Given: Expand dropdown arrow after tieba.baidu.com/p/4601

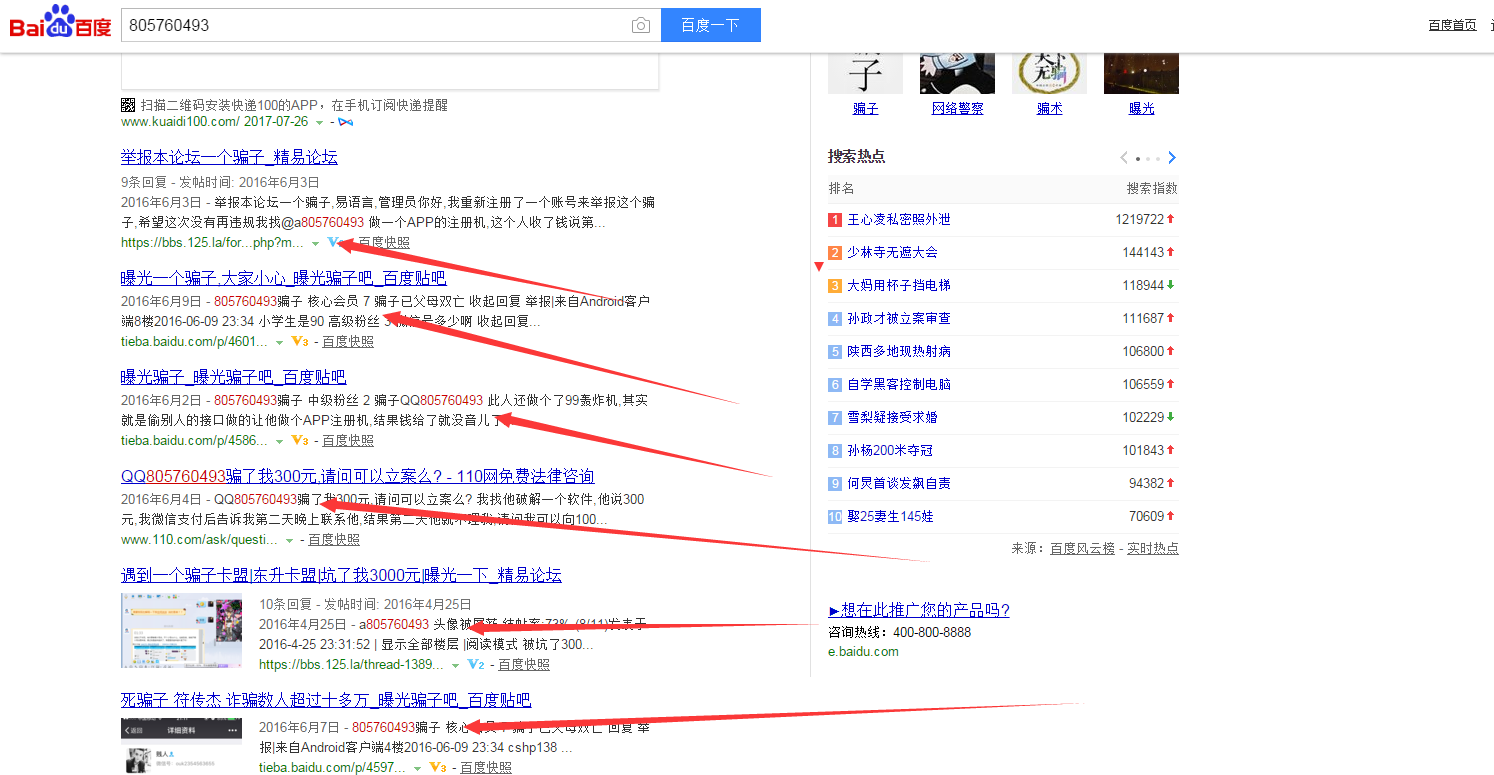Looking at the screenshot, I should pyautogui.click(x=279, y=342).
